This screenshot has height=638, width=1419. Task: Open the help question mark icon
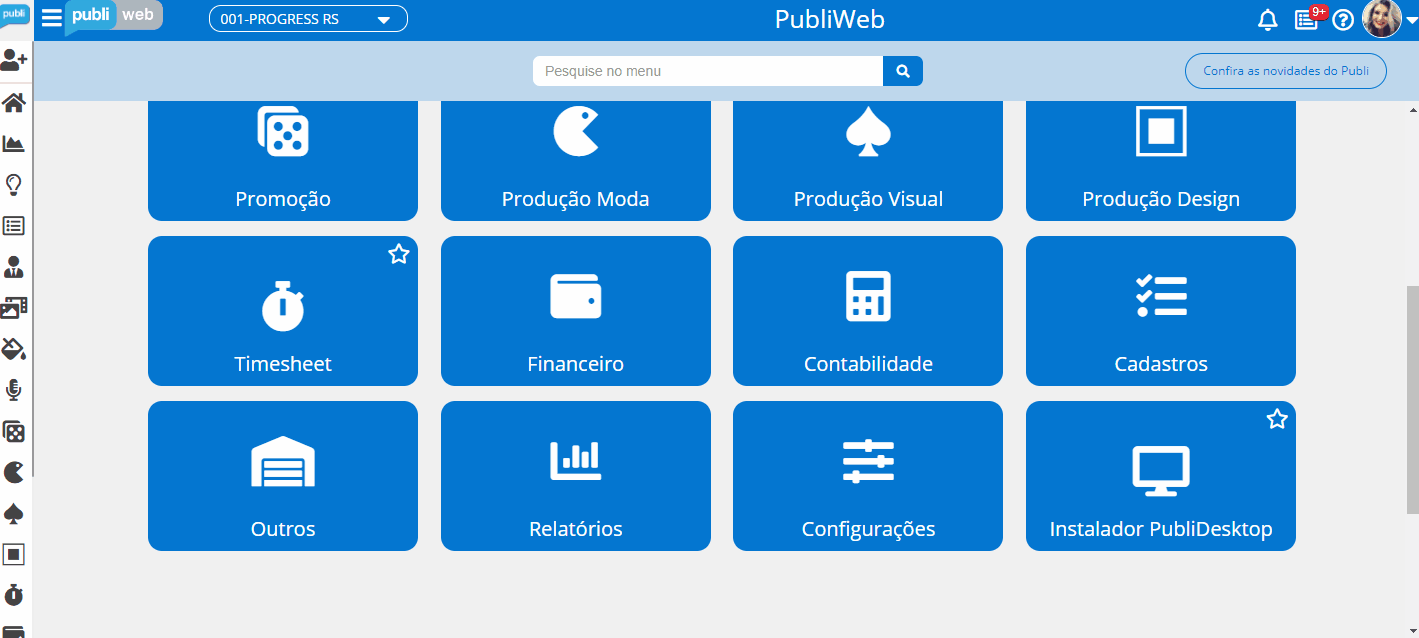[1343, 20]
